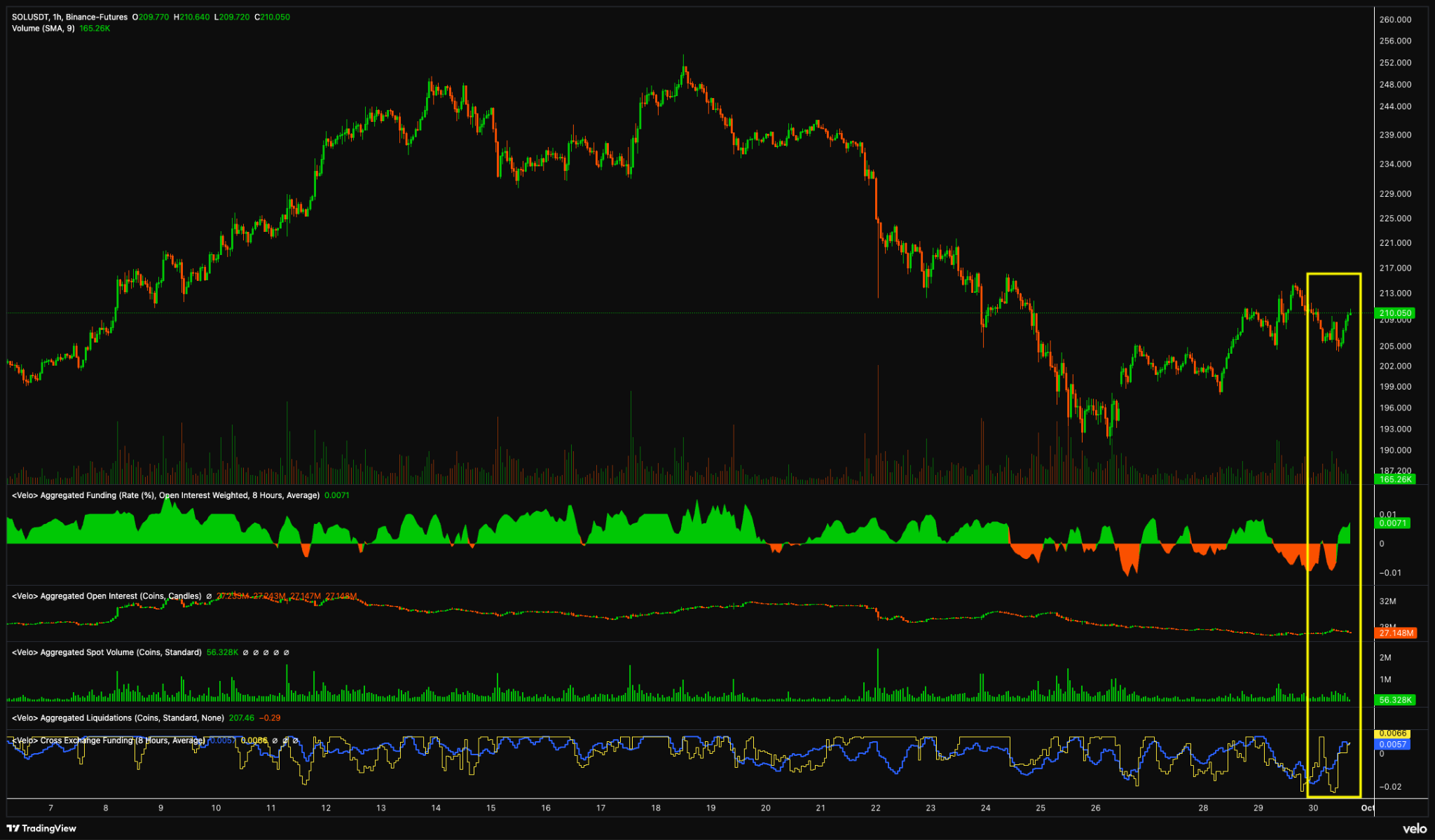Click the 165.26K volume axis tag
Screen dimensions: 1435x840
click(1394, 479)
